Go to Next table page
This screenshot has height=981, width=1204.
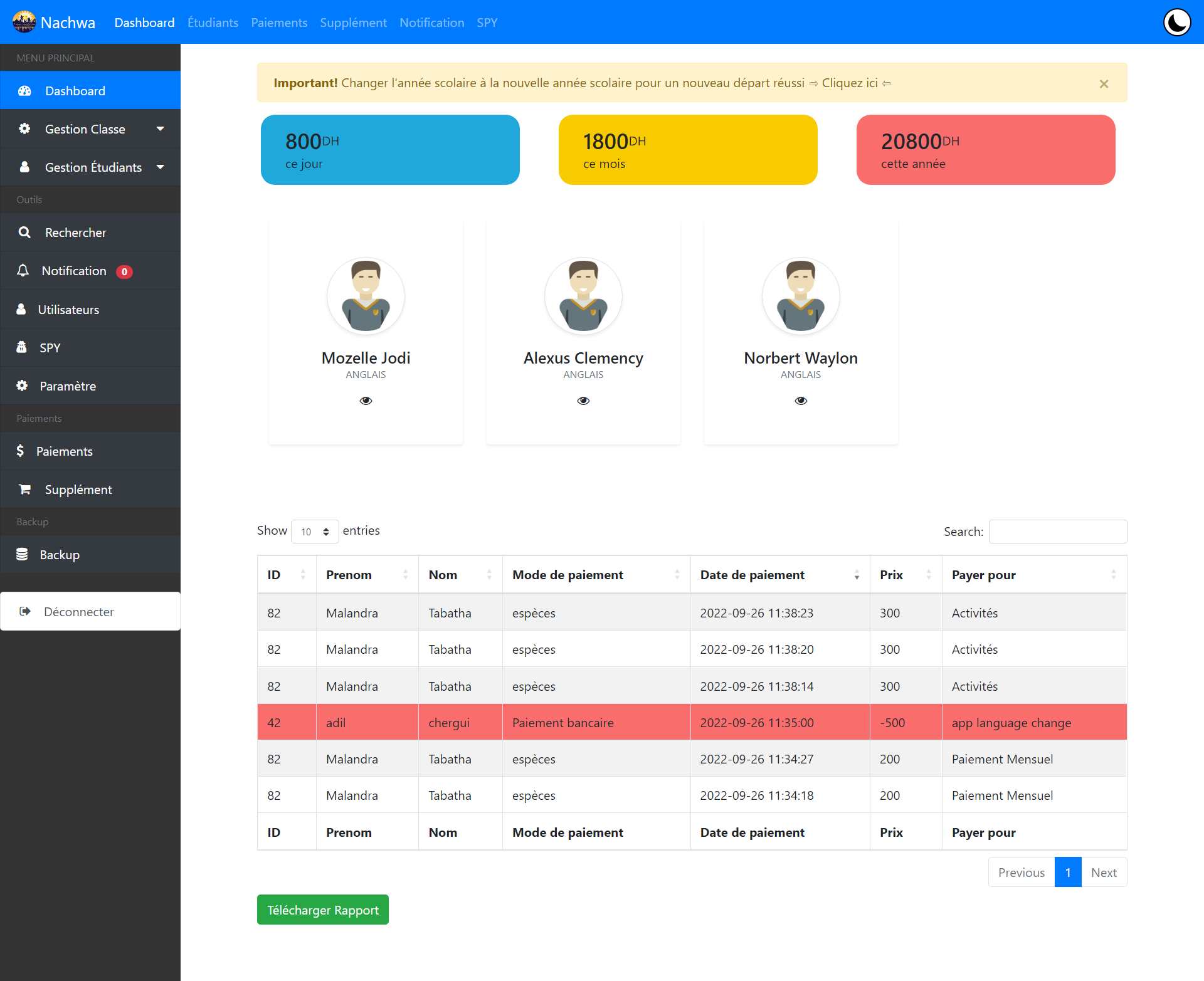1103,873
